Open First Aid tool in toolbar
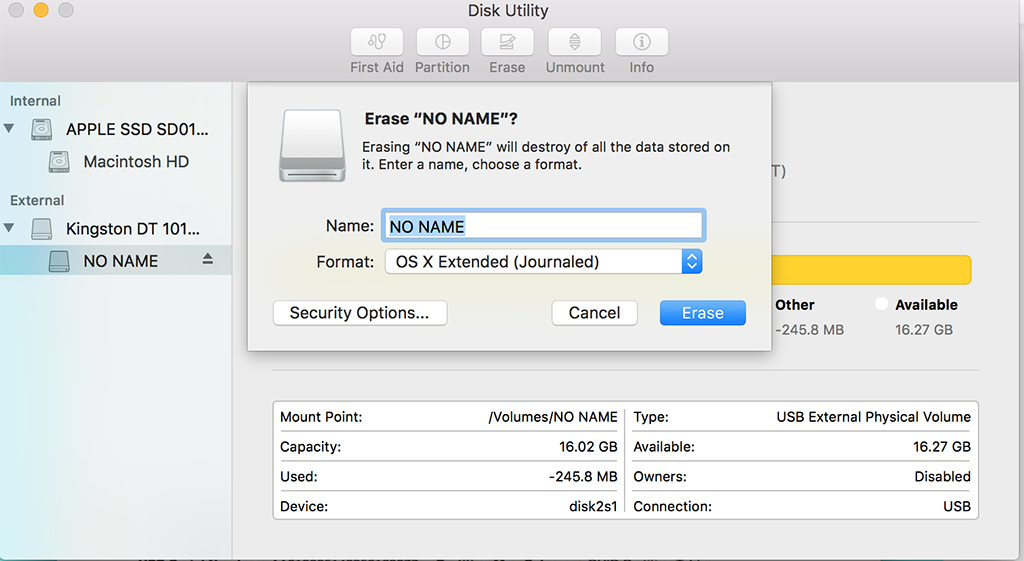The height and width of the screenshot is (561, 1024). [377, 42]
